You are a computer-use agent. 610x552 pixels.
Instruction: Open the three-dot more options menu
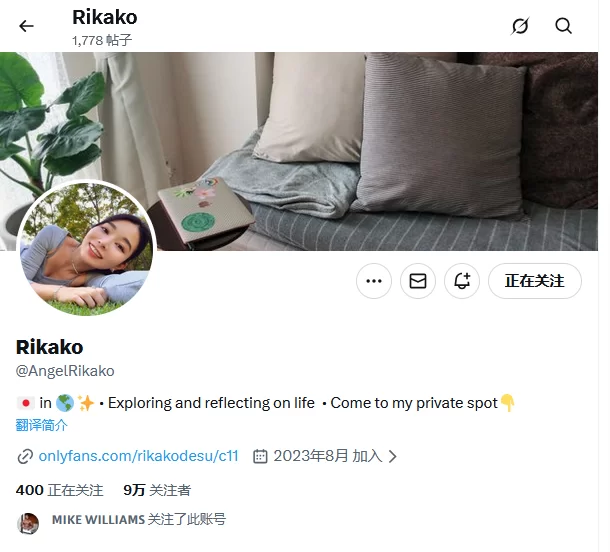click(374, 281)
